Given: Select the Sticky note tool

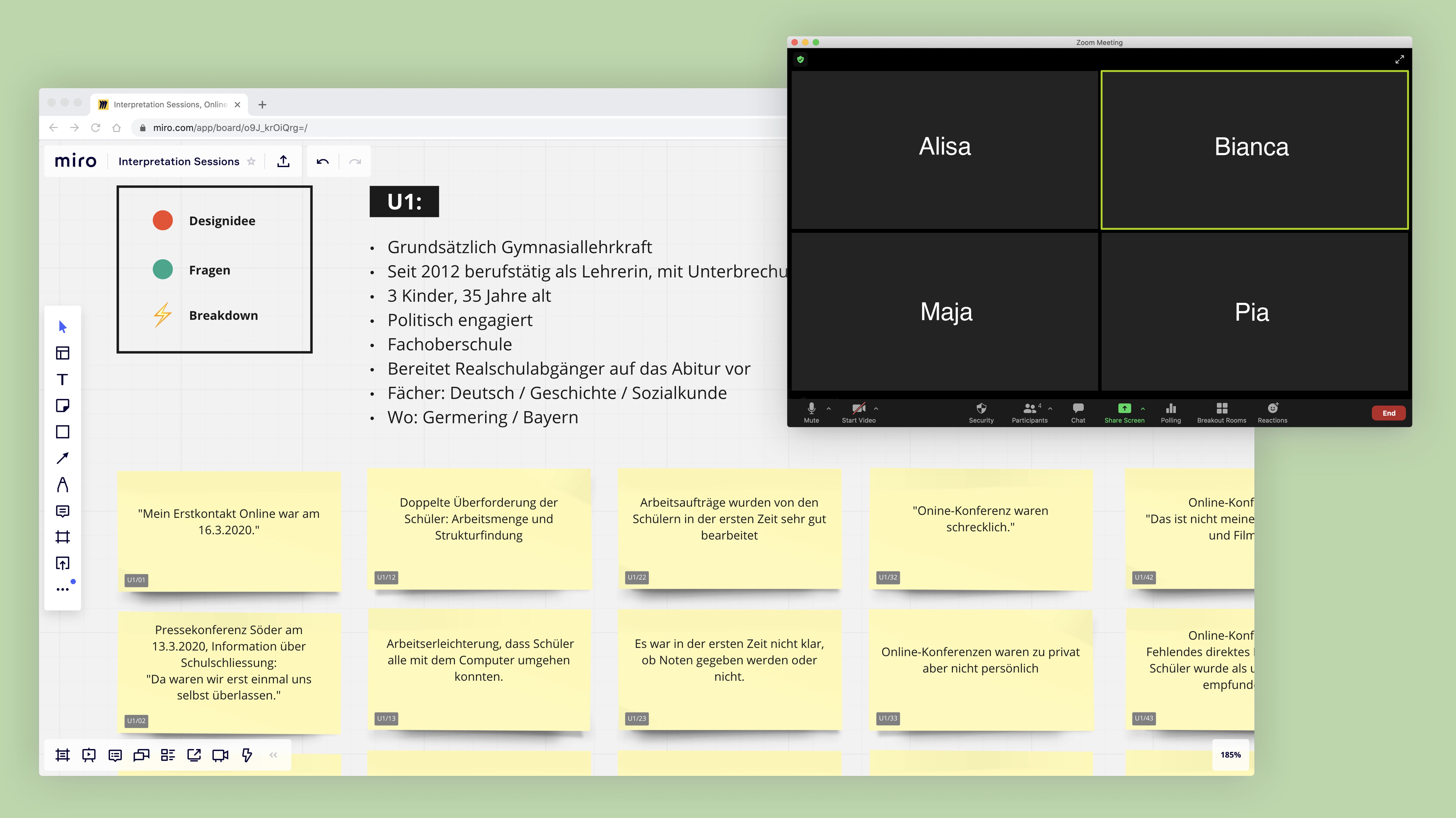Looking at the screenshot, I should point(63,405).
